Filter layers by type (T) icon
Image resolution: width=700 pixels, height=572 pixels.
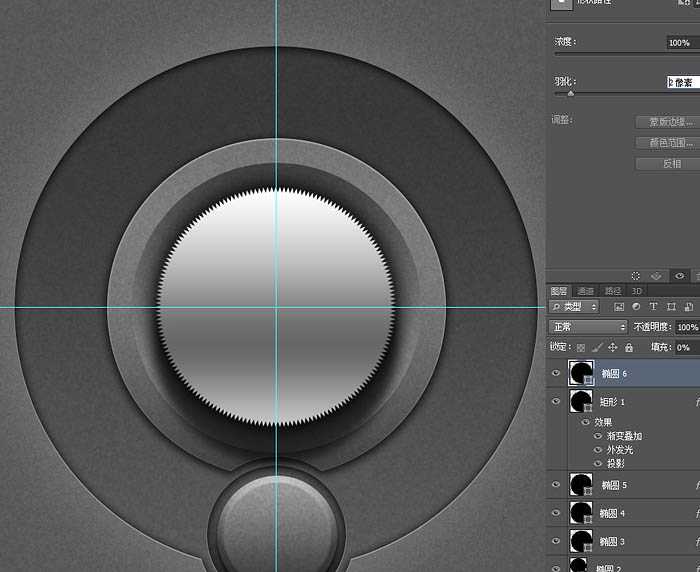[x=653, y=307]
